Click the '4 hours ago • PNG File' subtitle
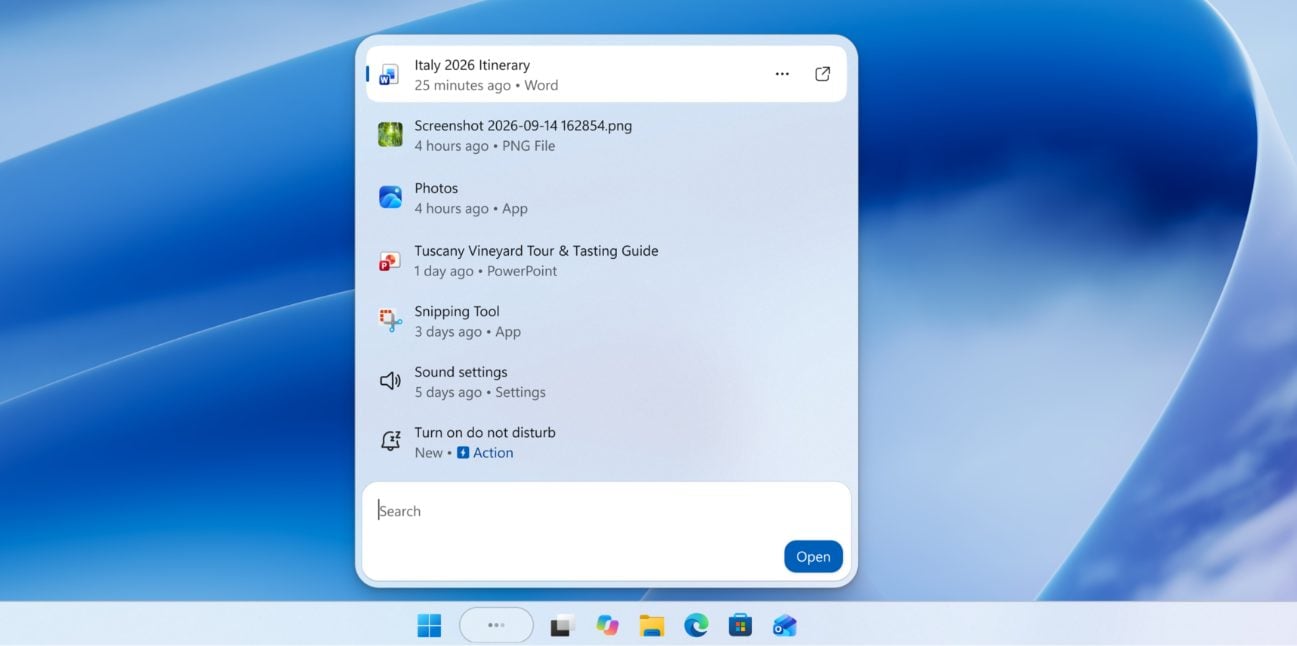Image resolution: width=1297 pixels, height=646 pixels. [x=485, y=146]
